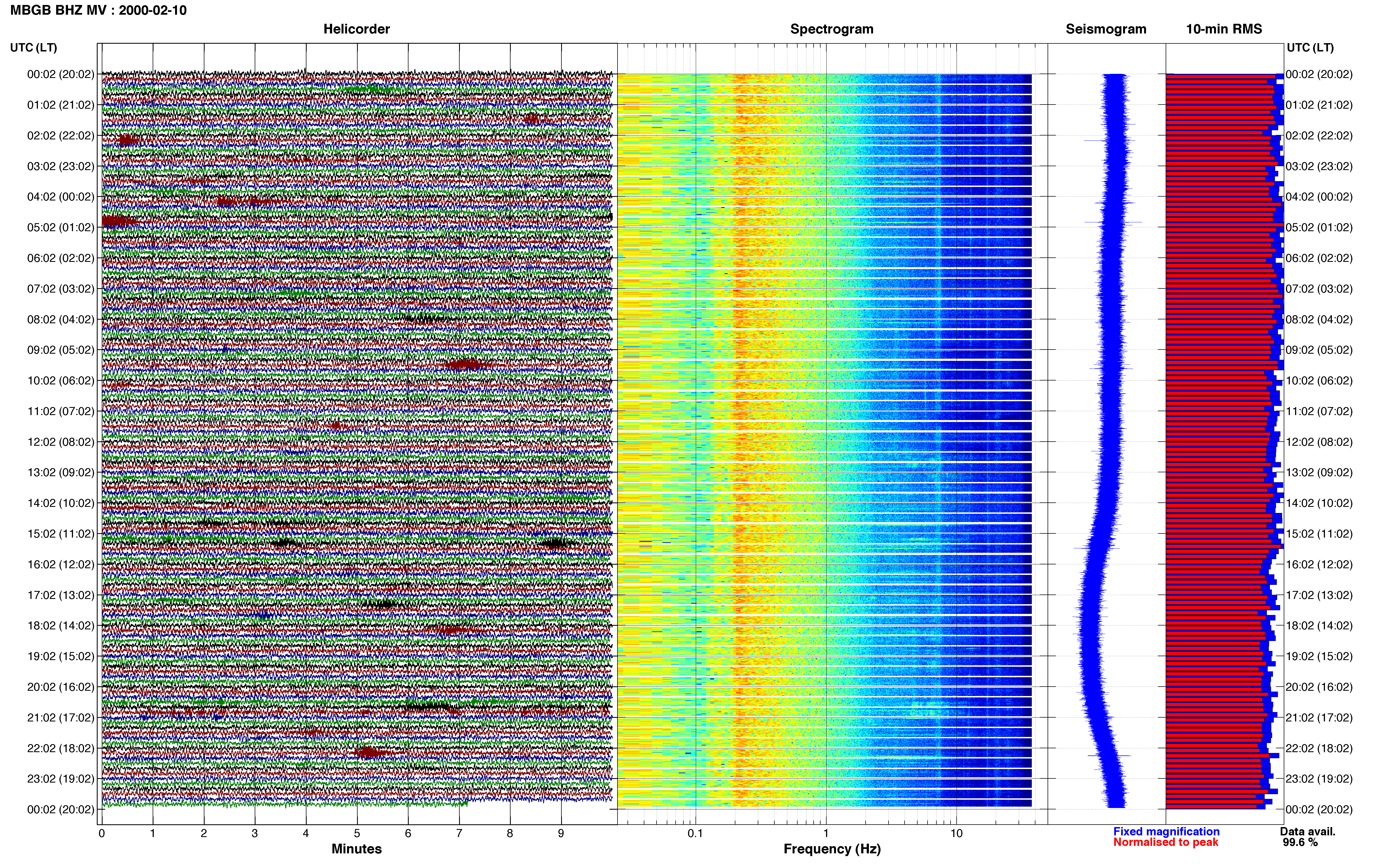Click left time label '04:02 (00:02)'
The image size is (1388, 868).
(61, 197)
